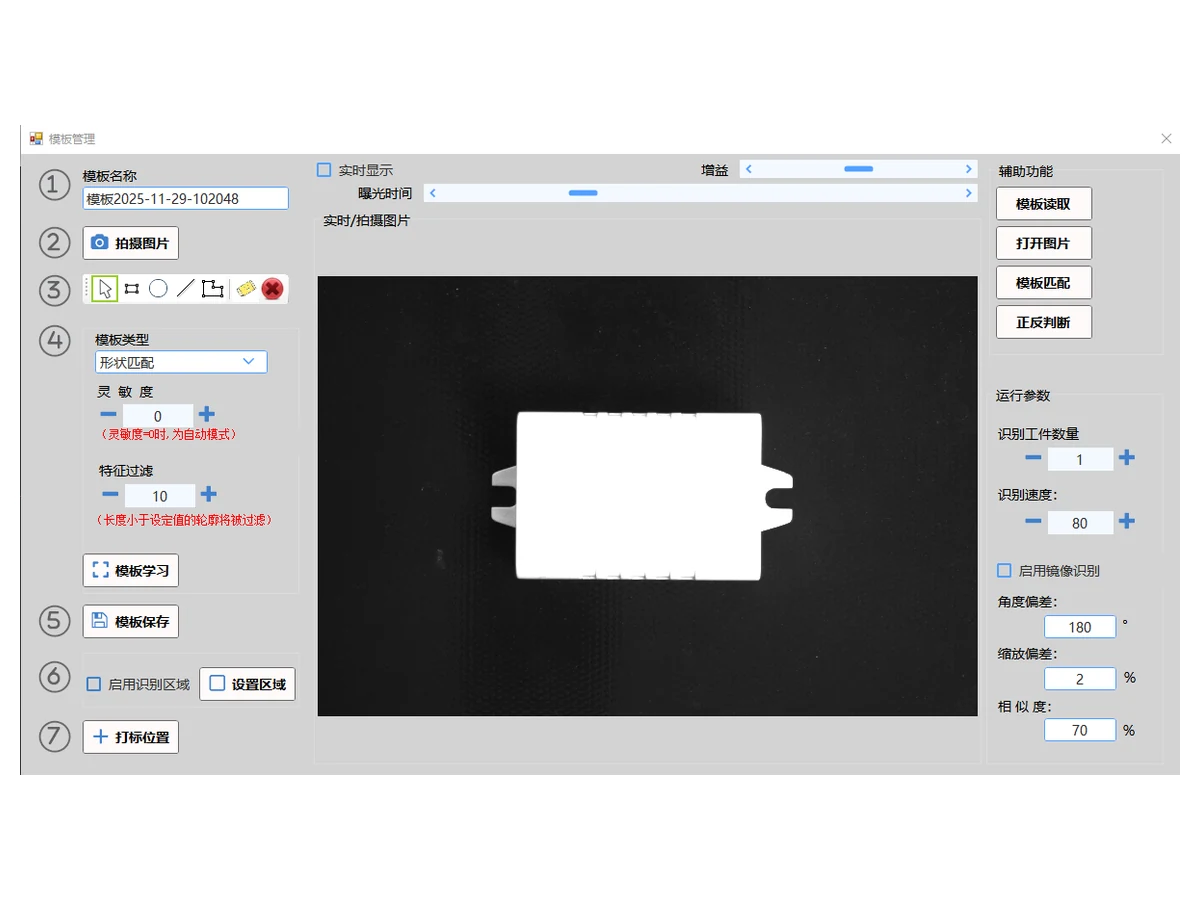Click the 角度偏差 value field
This screenshot has width=1200, height=900.
click(x=1080, y=627)
